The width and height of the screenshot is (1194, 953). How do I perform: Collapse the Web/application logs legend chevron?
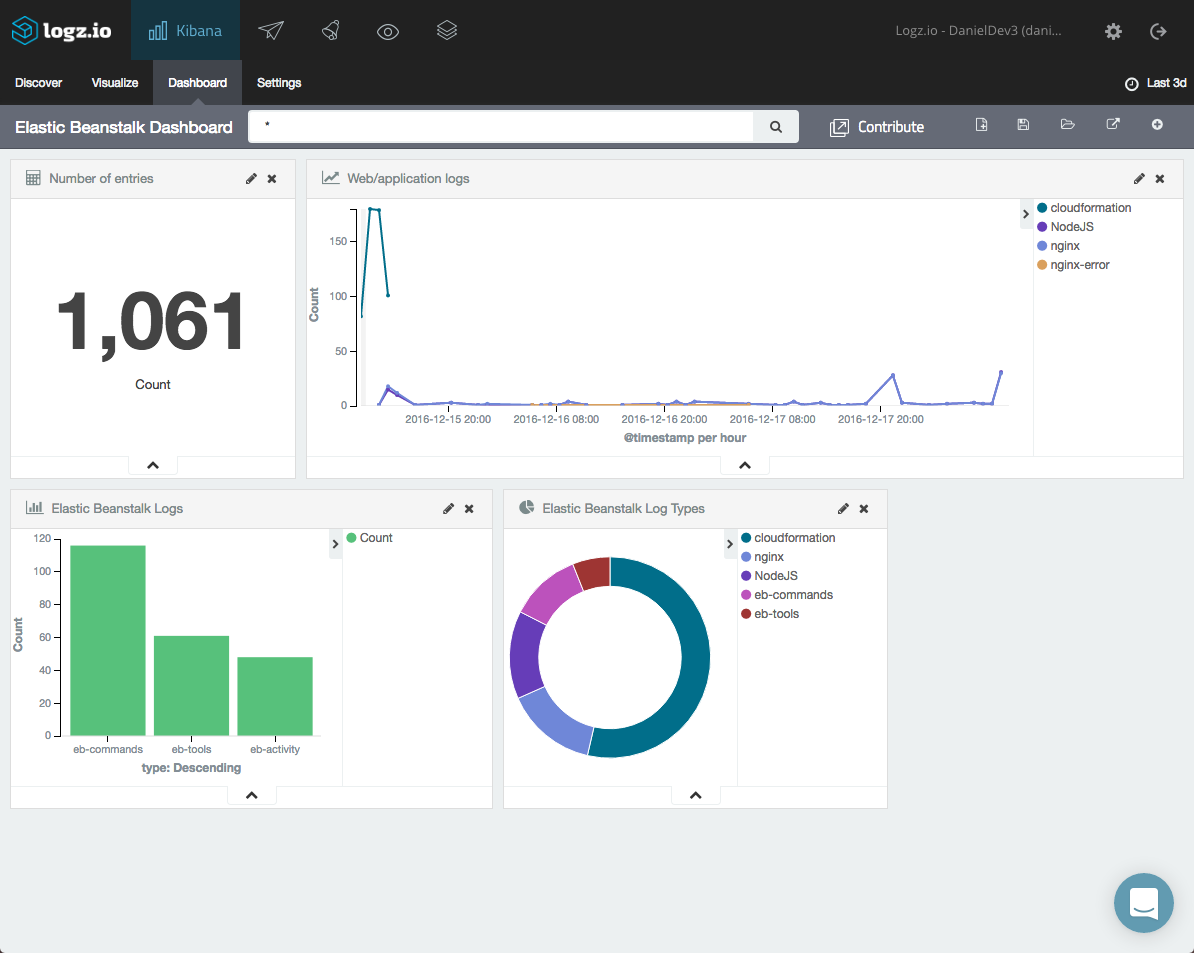point(1026,213)
